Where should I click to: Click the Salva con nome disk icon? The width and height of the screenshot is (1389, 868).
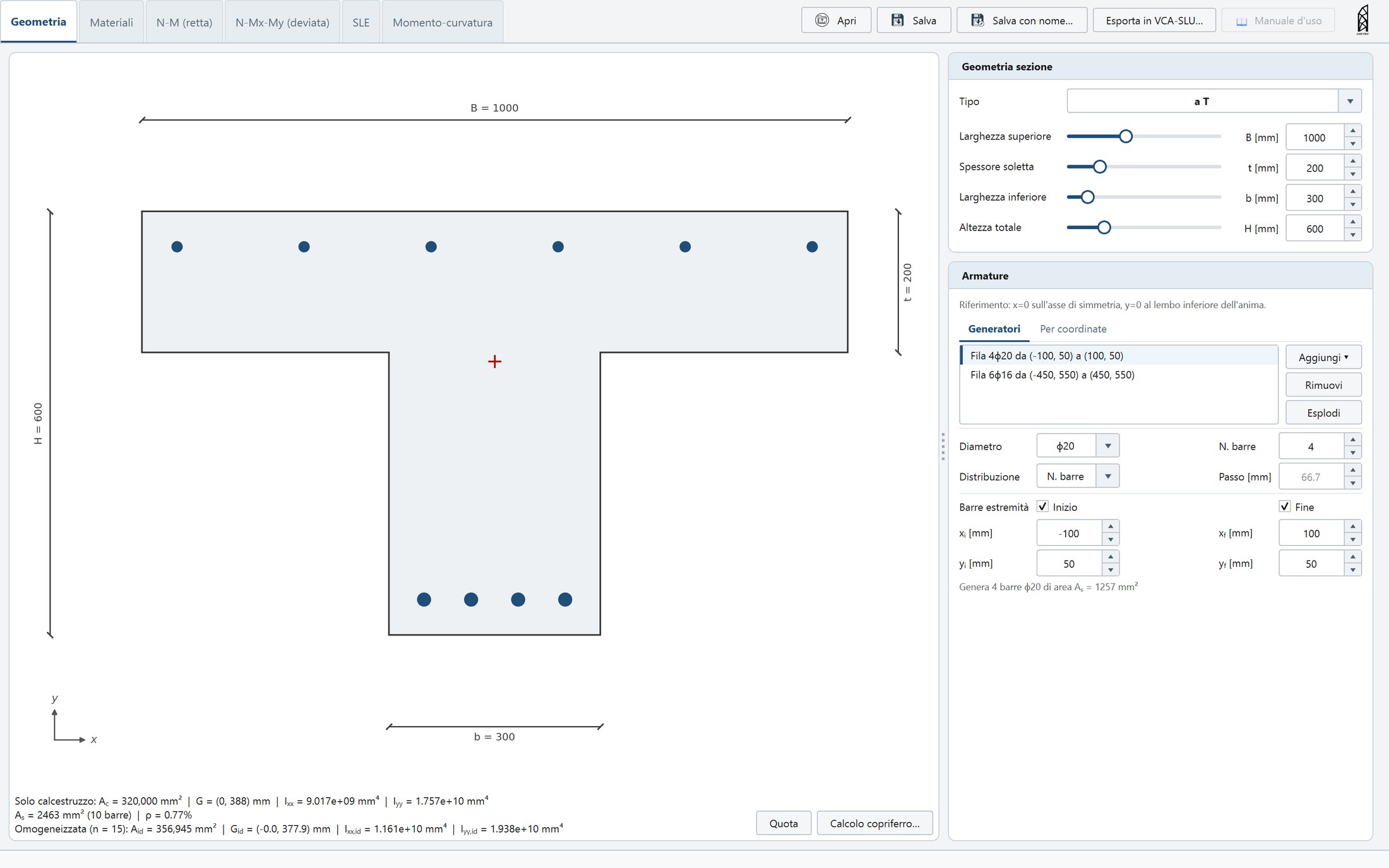(x=977, y=20)
